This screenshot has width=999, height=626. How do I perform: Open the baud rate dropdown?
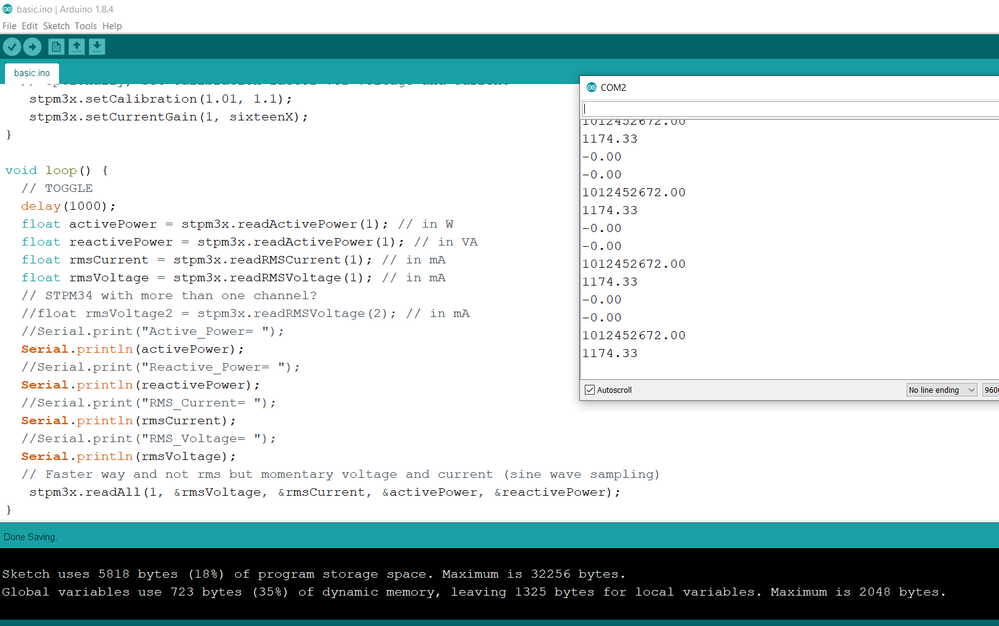[991, 390]
